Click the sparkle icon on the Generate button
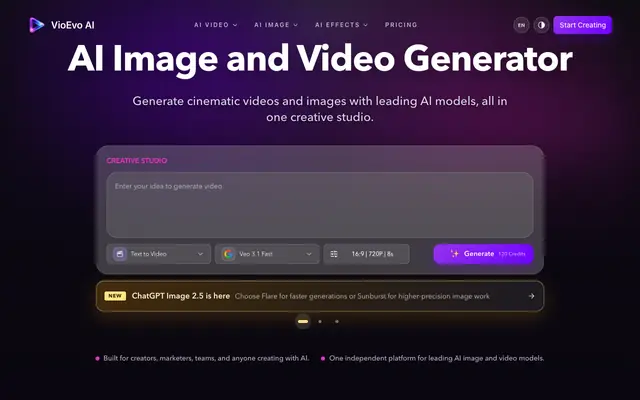 (x=454, y=253)
